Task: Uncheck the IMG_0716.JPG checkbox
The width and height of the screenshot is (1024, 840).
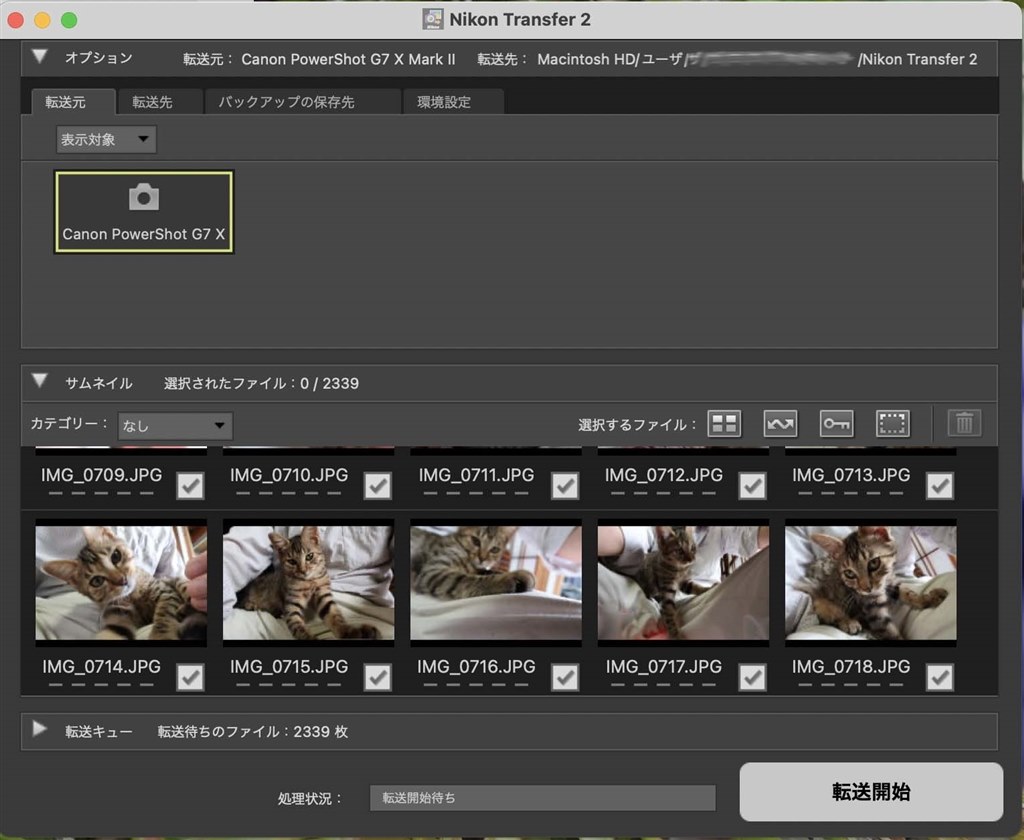Action: pos(565,677)
